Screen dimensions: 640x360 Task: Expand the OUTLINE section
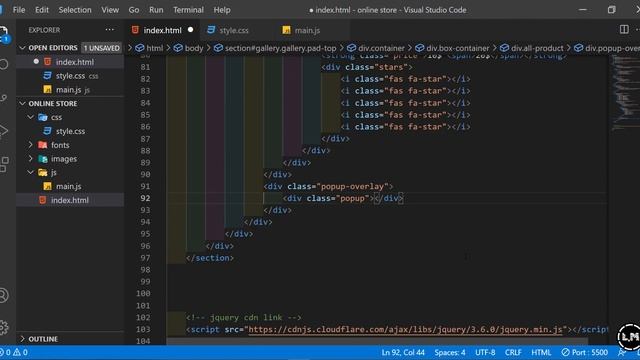click(22, 339)
